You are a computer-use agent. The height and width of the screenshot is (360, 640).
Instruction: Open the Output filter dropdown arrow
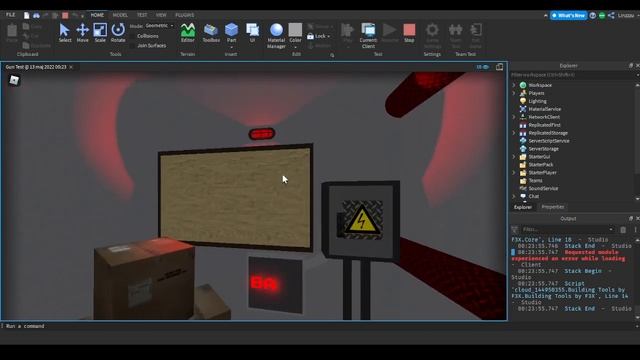[x=611, y=229]
